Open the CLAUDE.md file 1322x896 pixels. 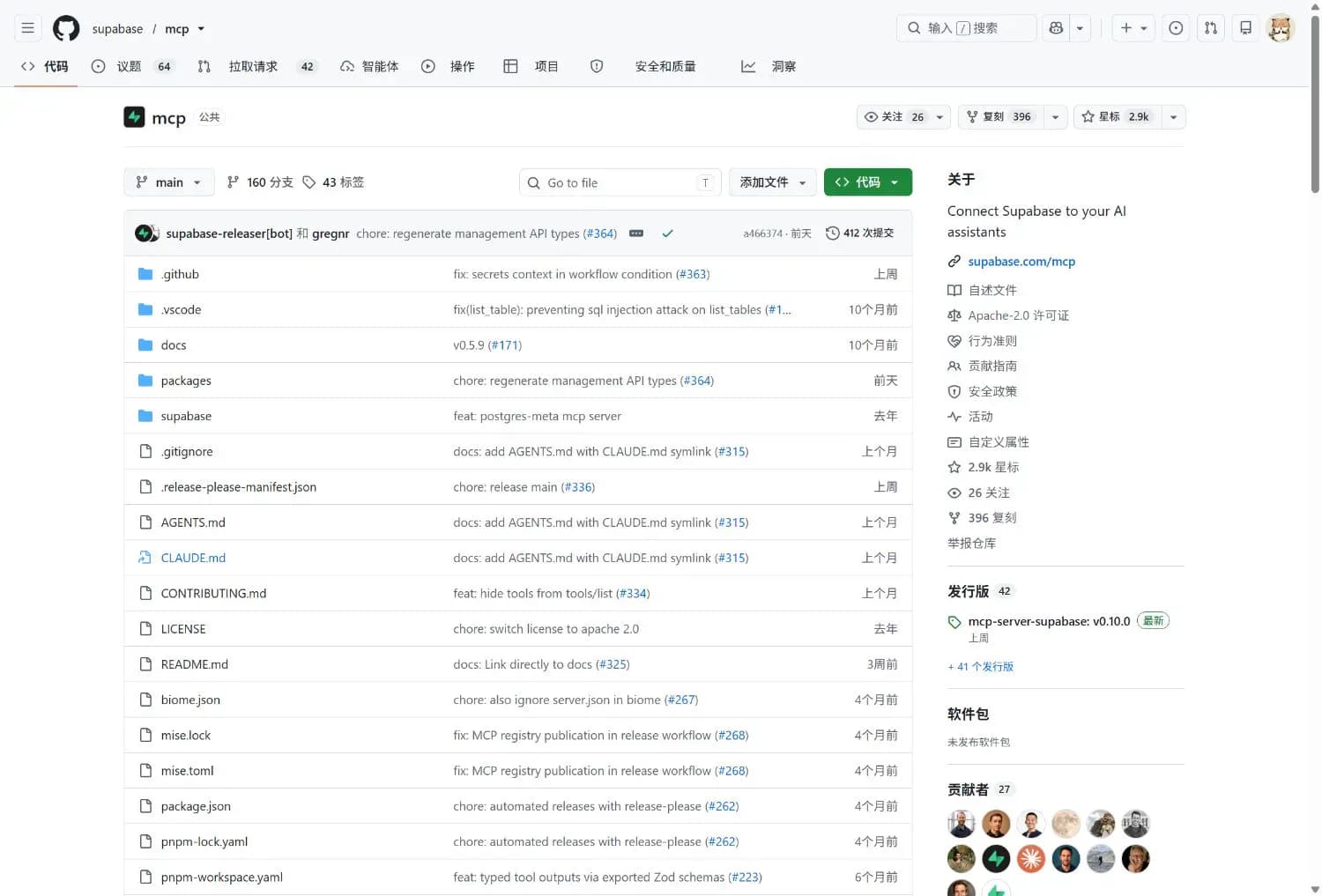point(193,558)
